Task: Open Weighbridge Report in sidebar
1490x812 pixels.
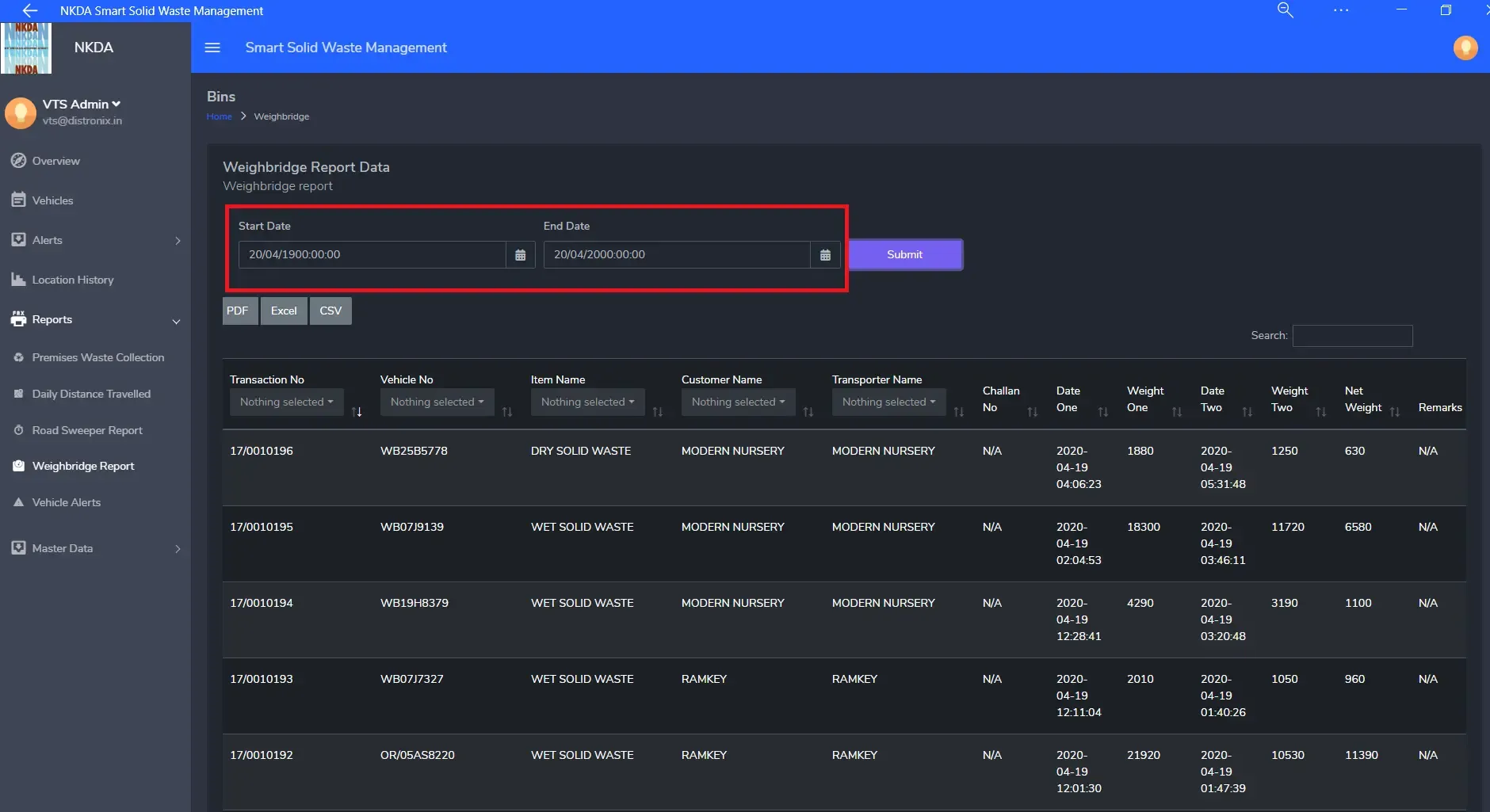Action: tap(82, 466)
